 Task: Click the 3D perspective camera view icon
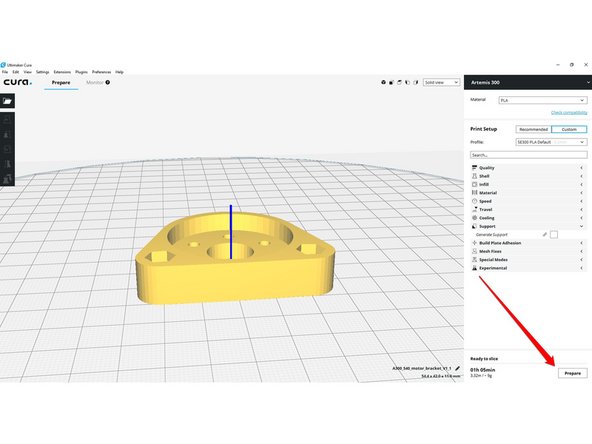point(383,82)
